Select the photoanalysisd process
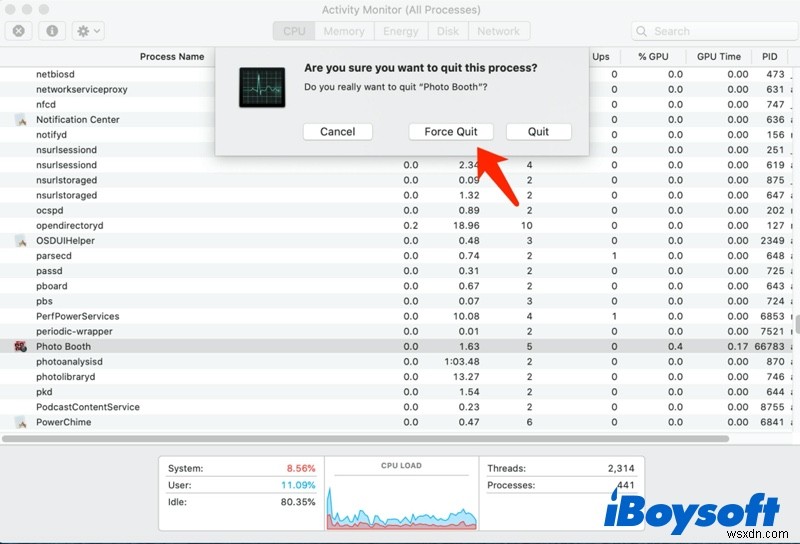Screen dimensions: 800x544 coord(69,362)
